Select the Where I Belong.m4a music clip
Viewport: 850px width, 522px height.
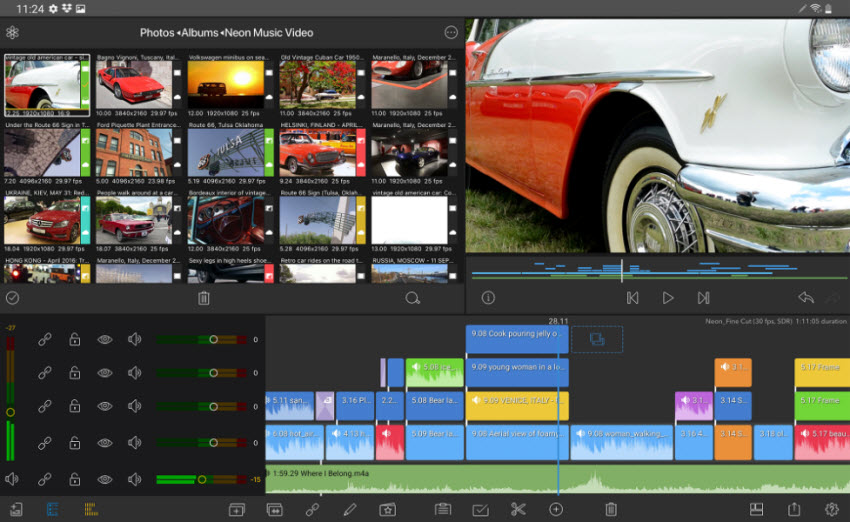(x=557, y=479)
